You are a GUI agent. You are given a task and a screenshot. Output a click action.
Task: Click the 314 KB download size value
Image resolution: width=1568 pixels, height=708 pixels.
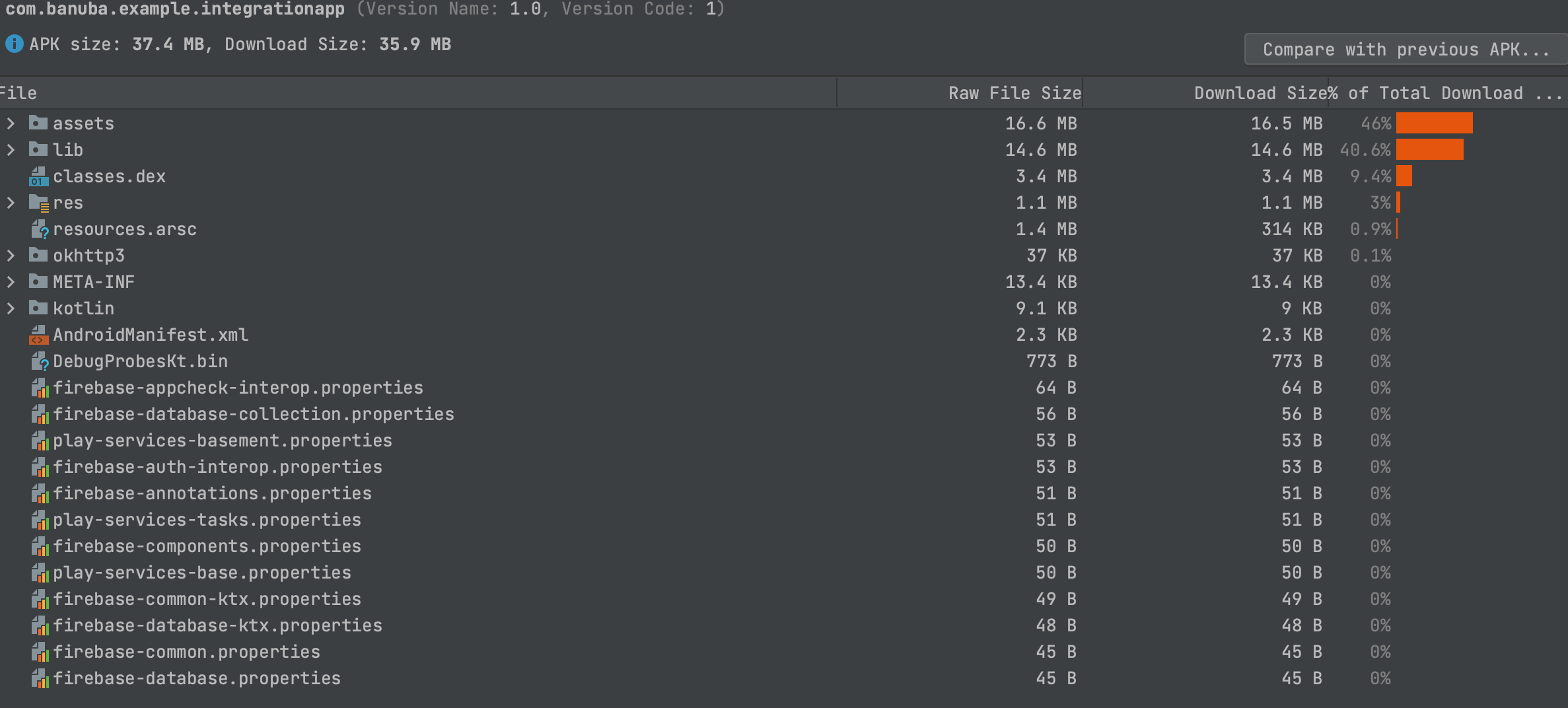click(1292, 229)
